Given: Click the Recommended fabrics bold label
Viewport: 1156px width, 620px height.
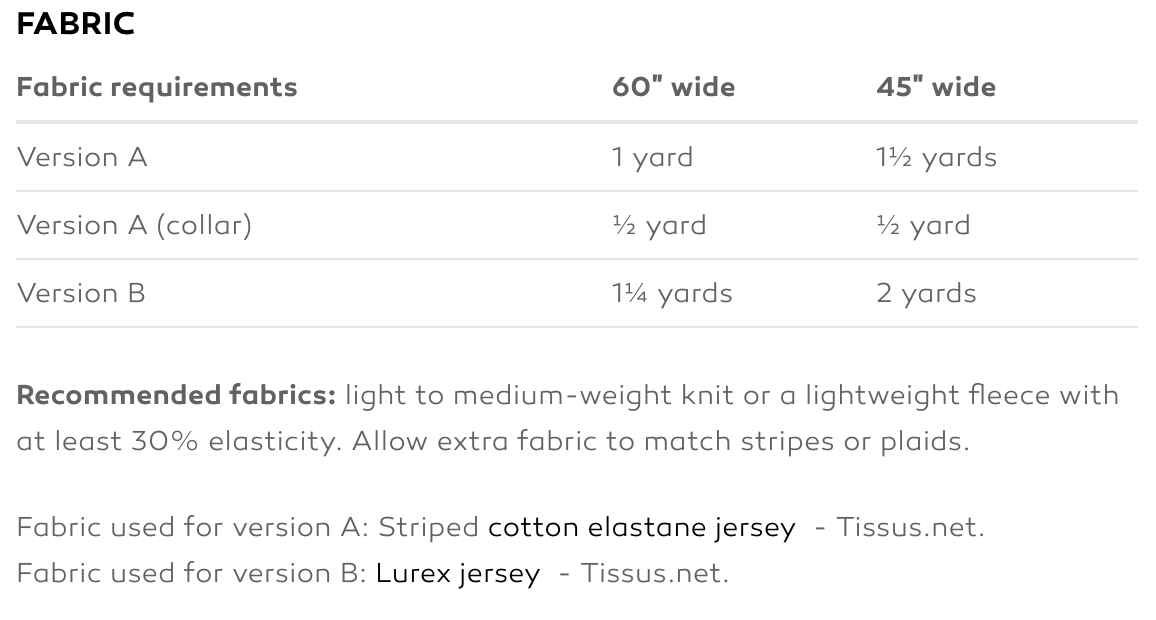Looking at the screenshot, I should coord(176,395).
